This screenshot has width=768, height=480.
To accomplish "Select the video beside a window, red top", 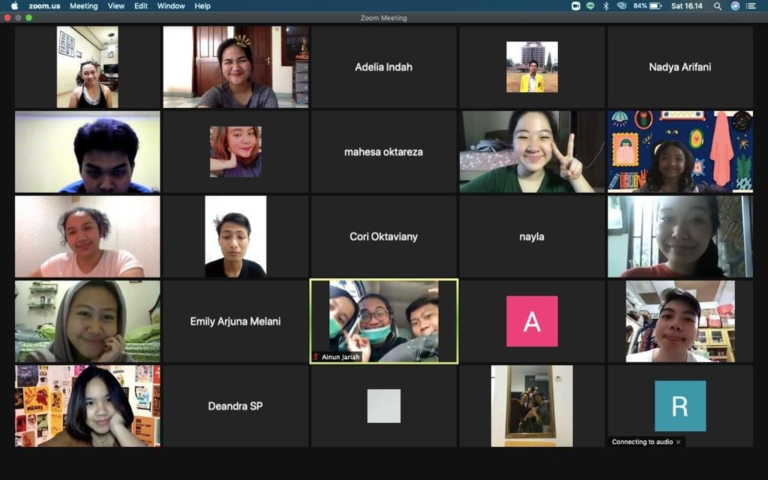I will click(680, 237).
